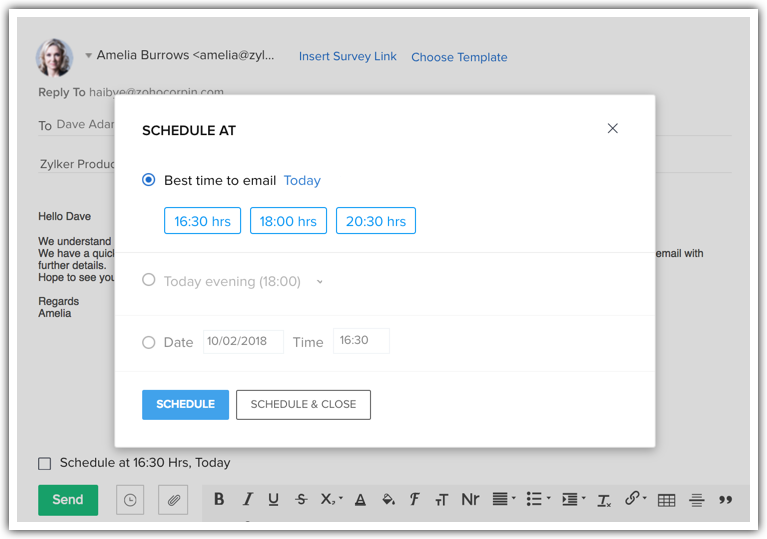Open the sender dropdown beside Amelia Burrows
Viewport: 767px width, 539px height.
[88, 56]
